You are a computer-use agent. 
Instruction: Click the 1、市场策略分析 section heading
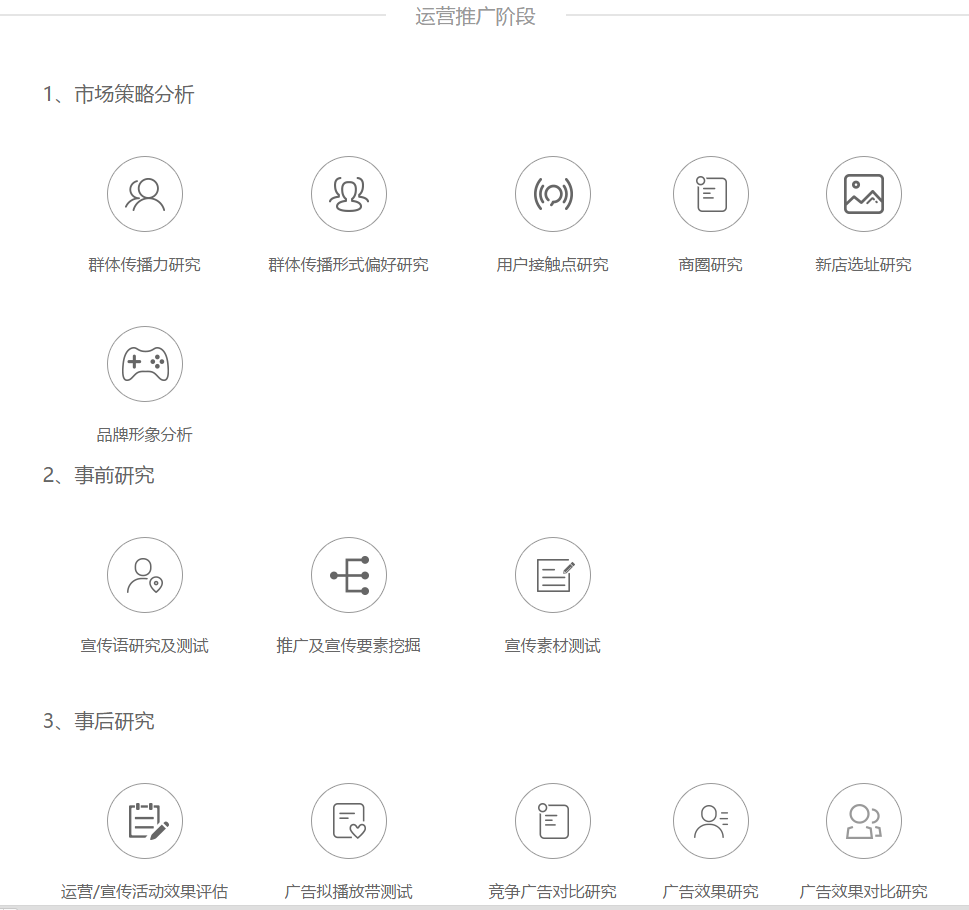(119, 95)
